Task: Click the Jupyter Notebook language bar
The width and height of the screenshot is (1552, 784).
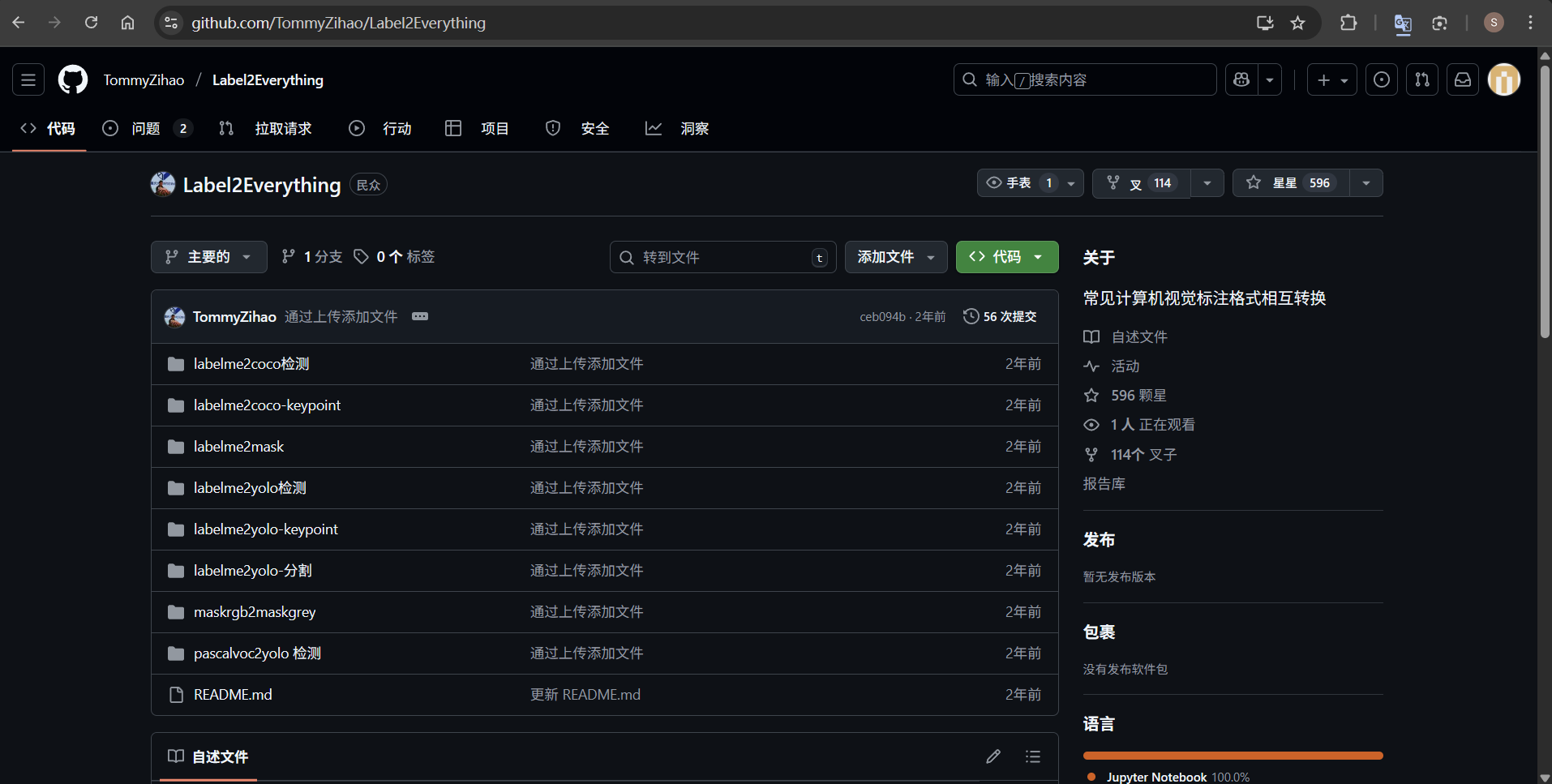Action: (1233, 755)
